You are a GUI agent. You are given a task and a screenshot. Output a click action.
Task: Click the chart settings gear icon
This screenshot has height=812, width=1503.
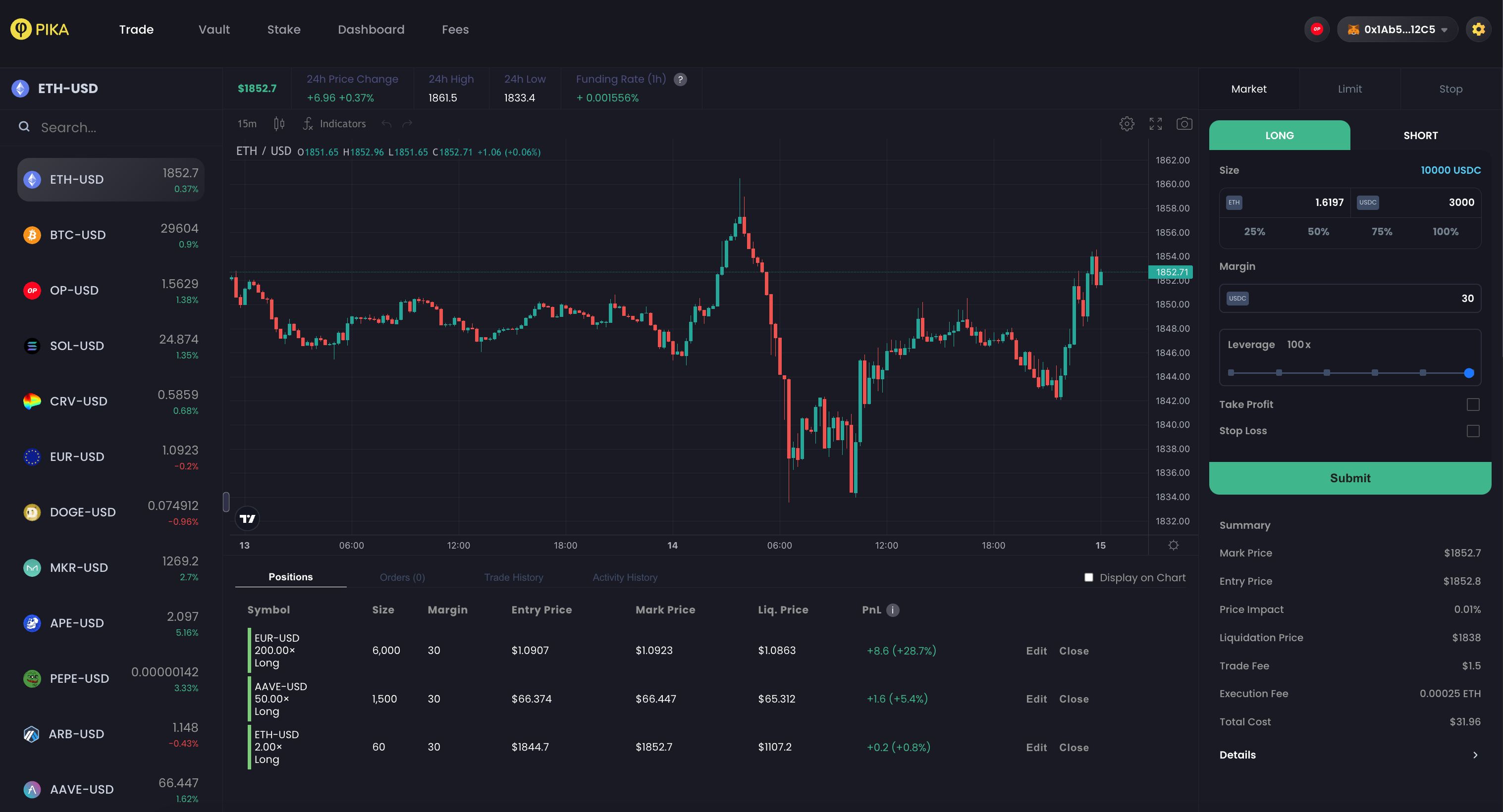click(x=1127, y=124)
